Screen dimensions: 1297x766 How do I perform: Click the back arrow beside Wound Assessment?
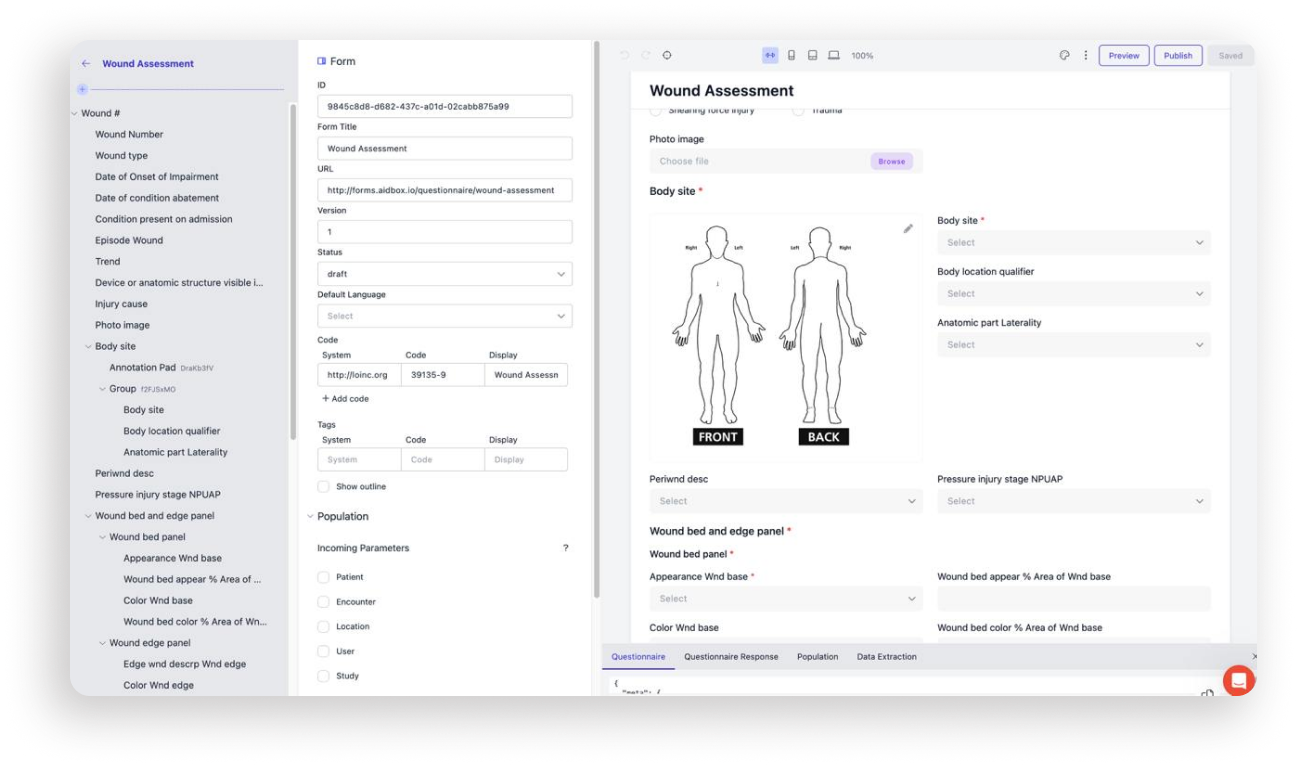pos(86,64)
